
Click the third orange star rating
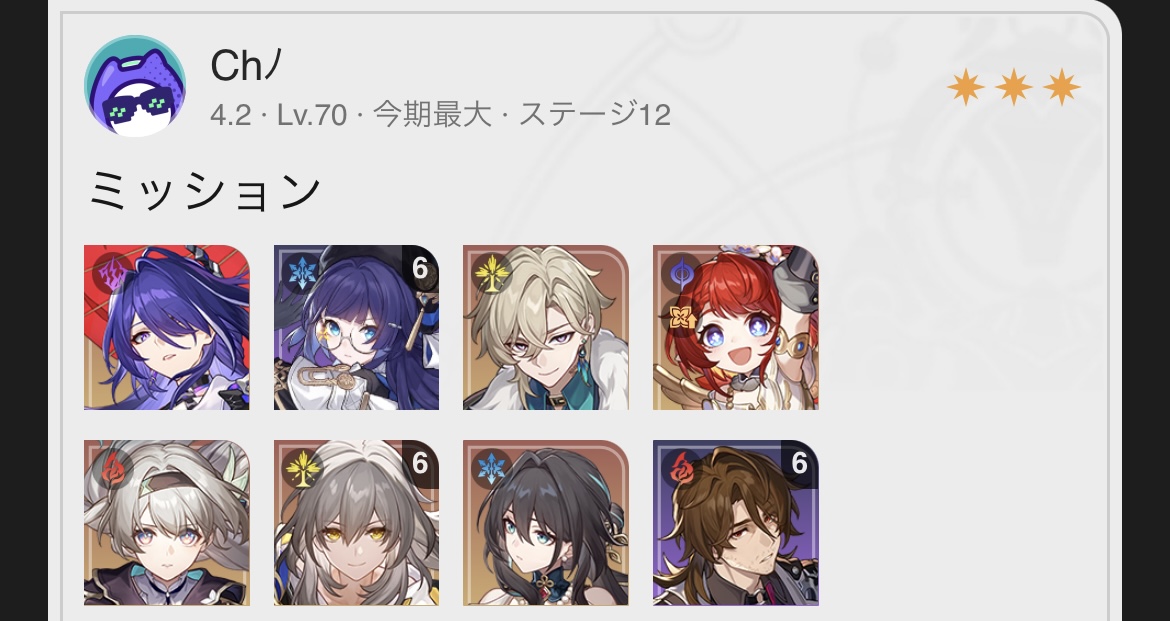point(1061,87)
